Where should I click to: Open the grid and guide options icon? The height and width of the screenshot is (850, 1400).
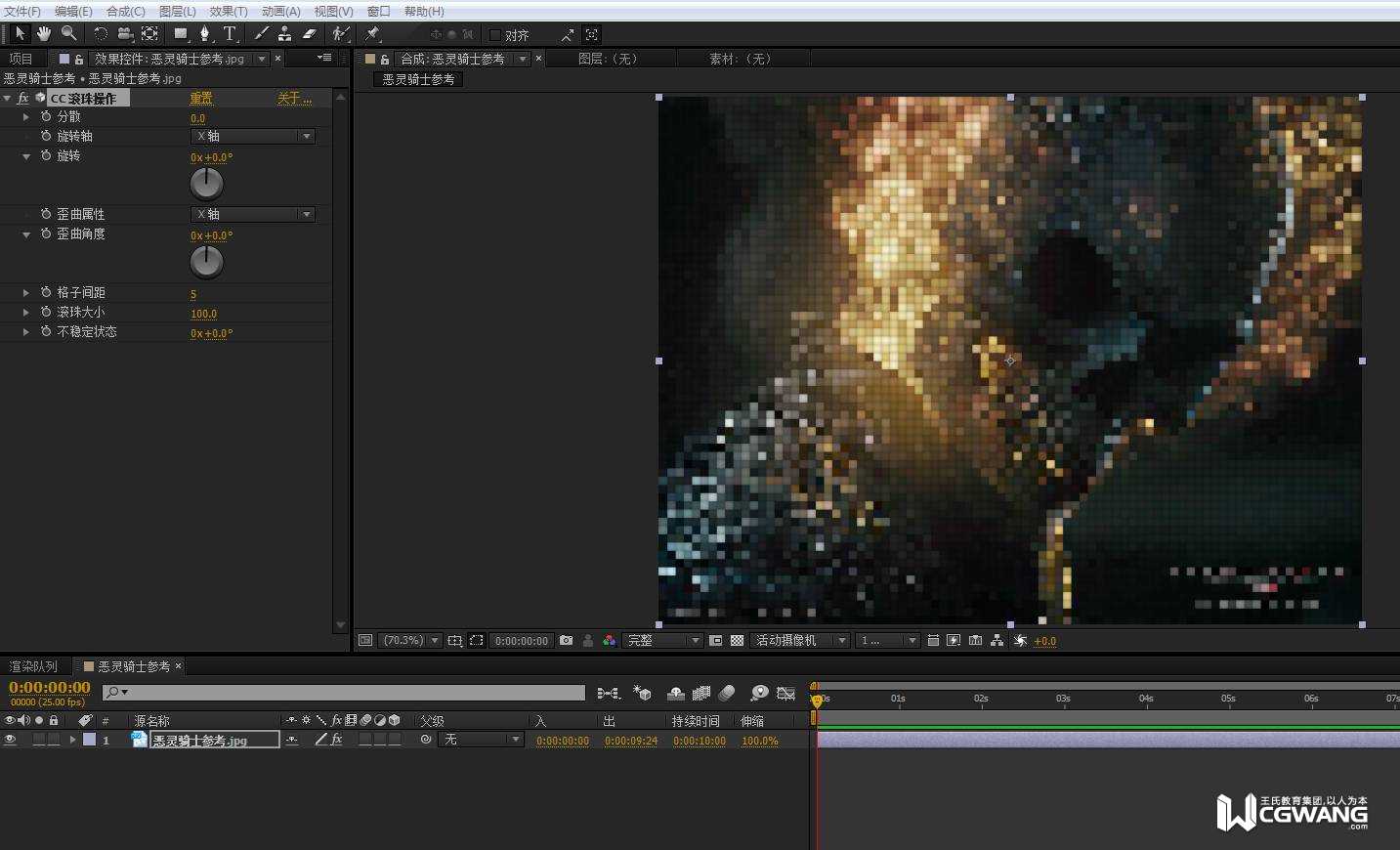click(454, 641)
